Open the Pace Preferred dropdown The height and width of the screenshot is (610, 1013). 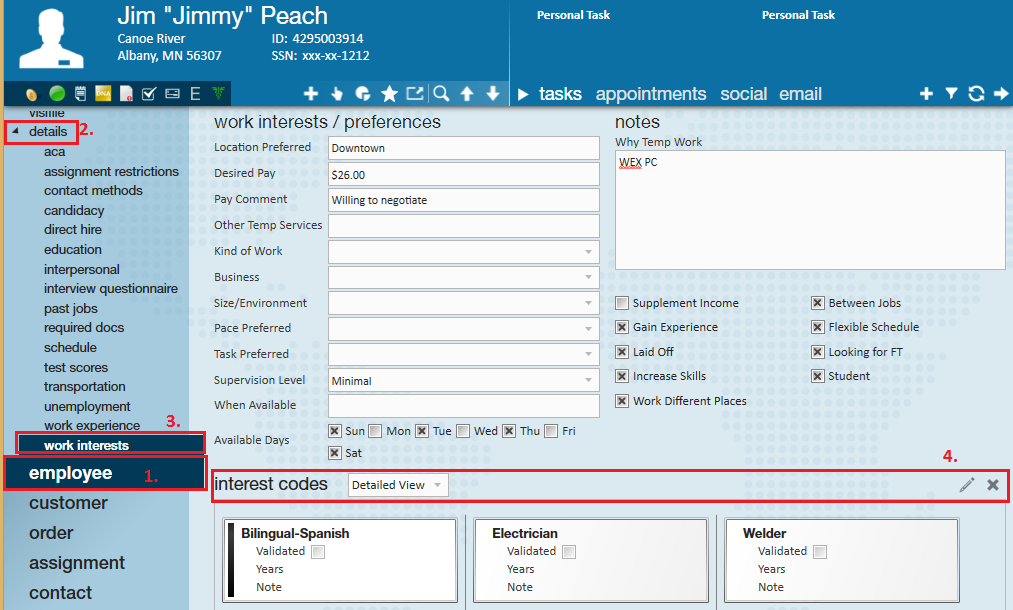464,328
